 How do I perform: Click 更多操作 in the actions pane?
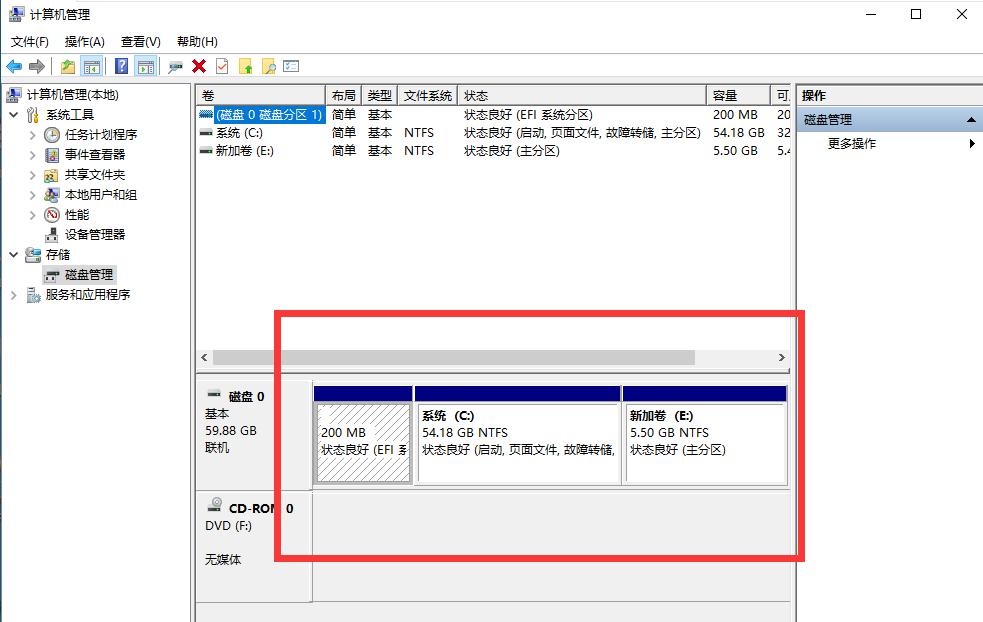(x=852, y=144)
